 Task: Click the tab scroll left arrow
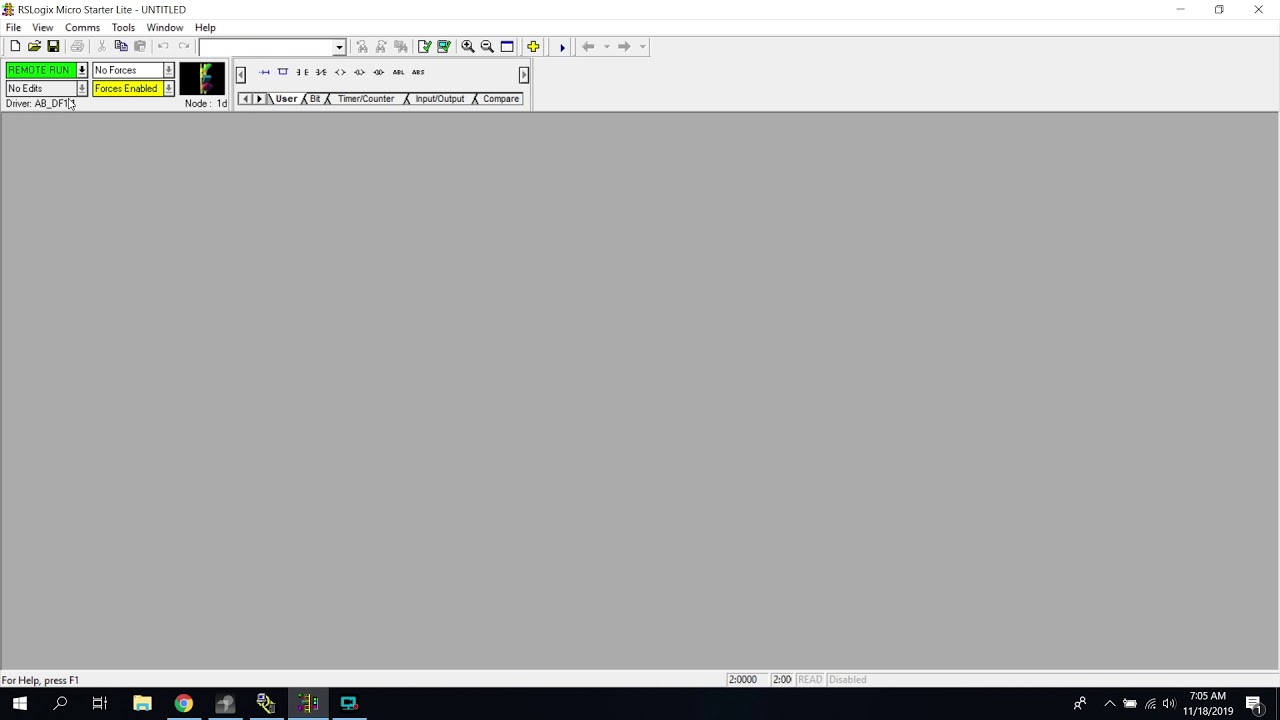[x=245, y=99]
